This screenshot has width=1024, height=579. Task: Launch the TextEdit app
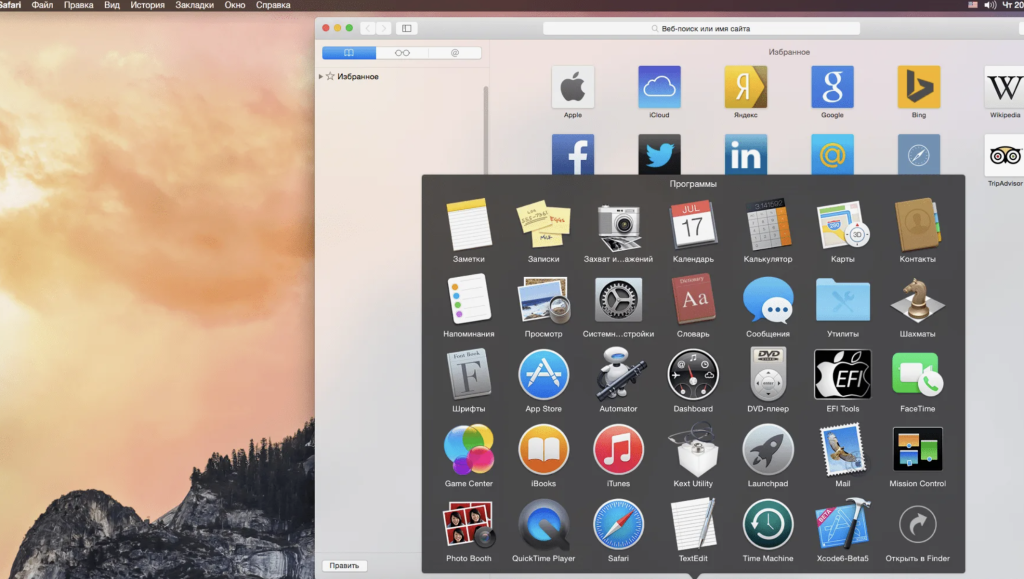tap(693, 524)
